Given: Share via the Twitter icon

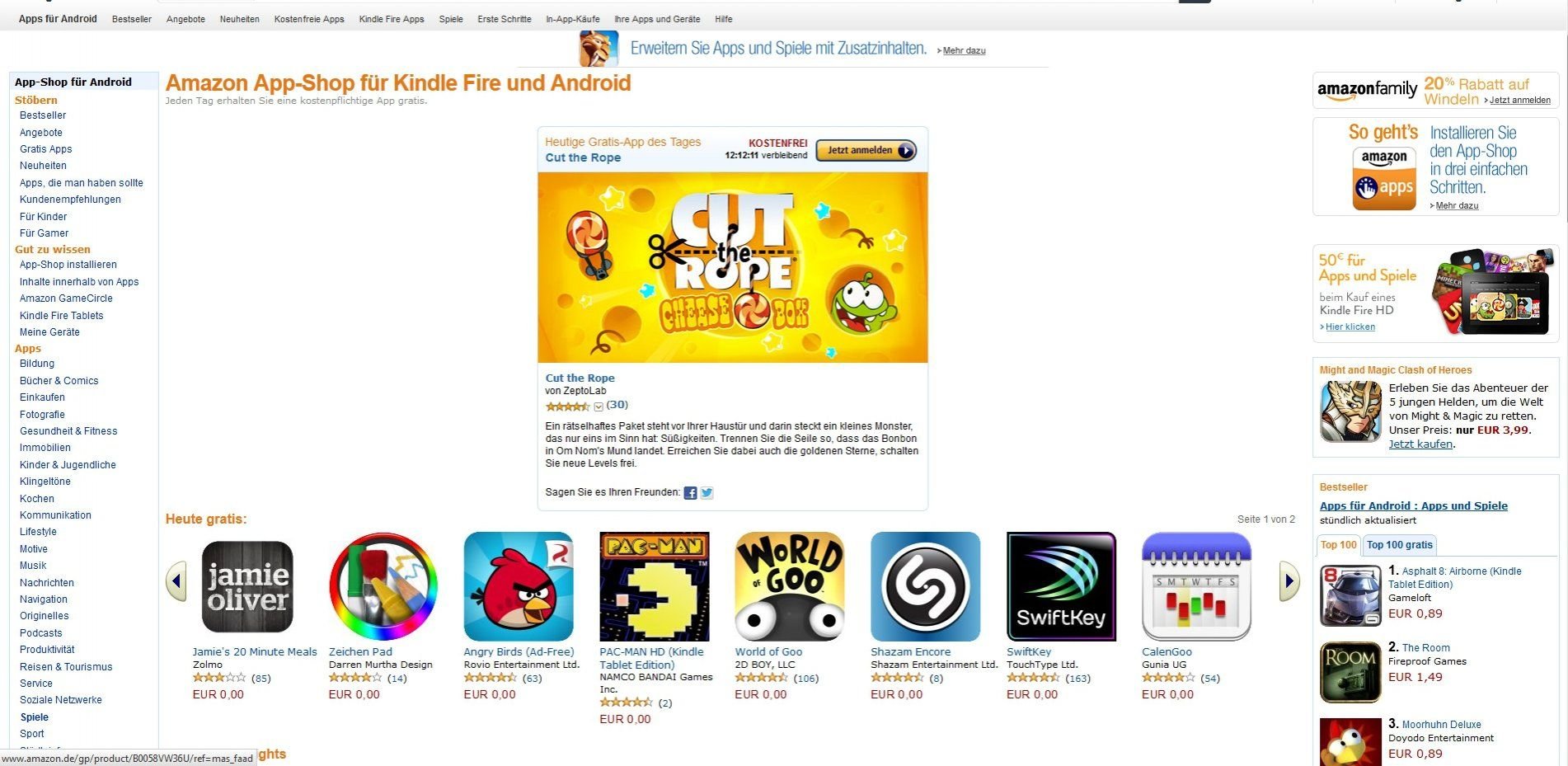Looking at the screenshot, I should click(x=707, y=493).
